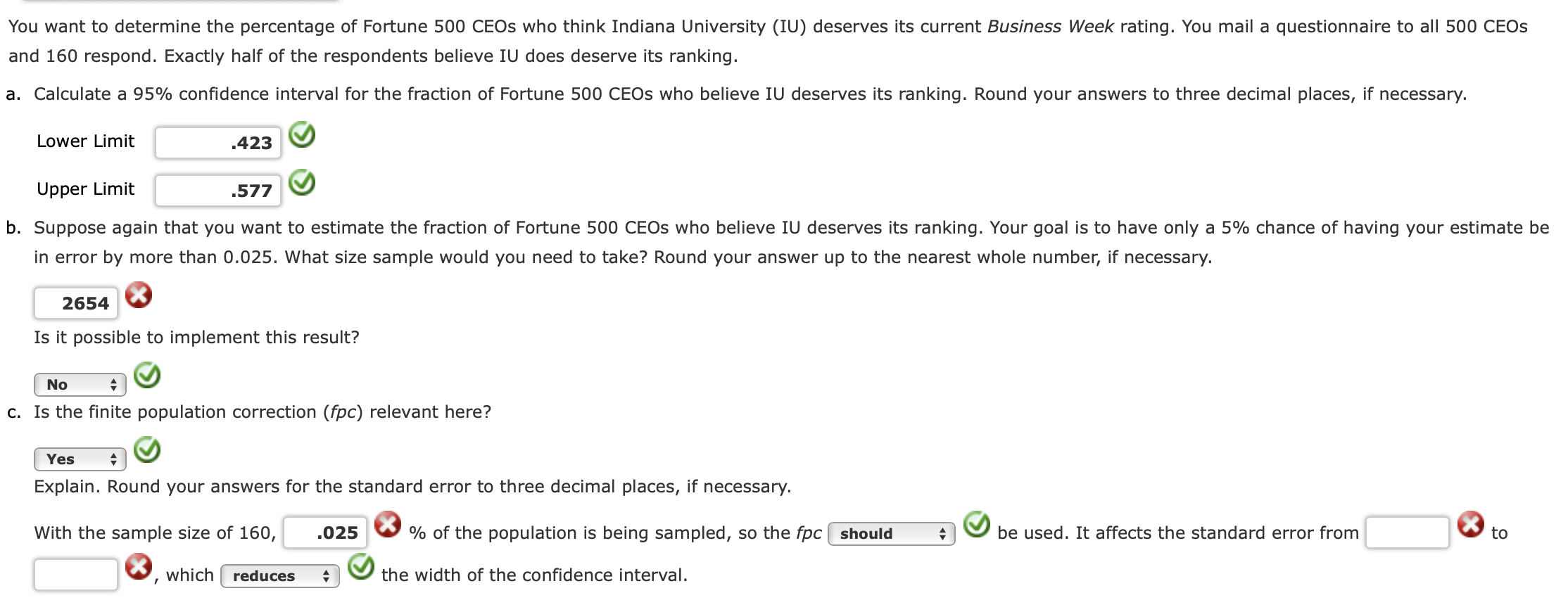Open the should dropdown in the explanation sentence
The width and height of the screenshot is (1568, 612).
[x=890, y=533]
